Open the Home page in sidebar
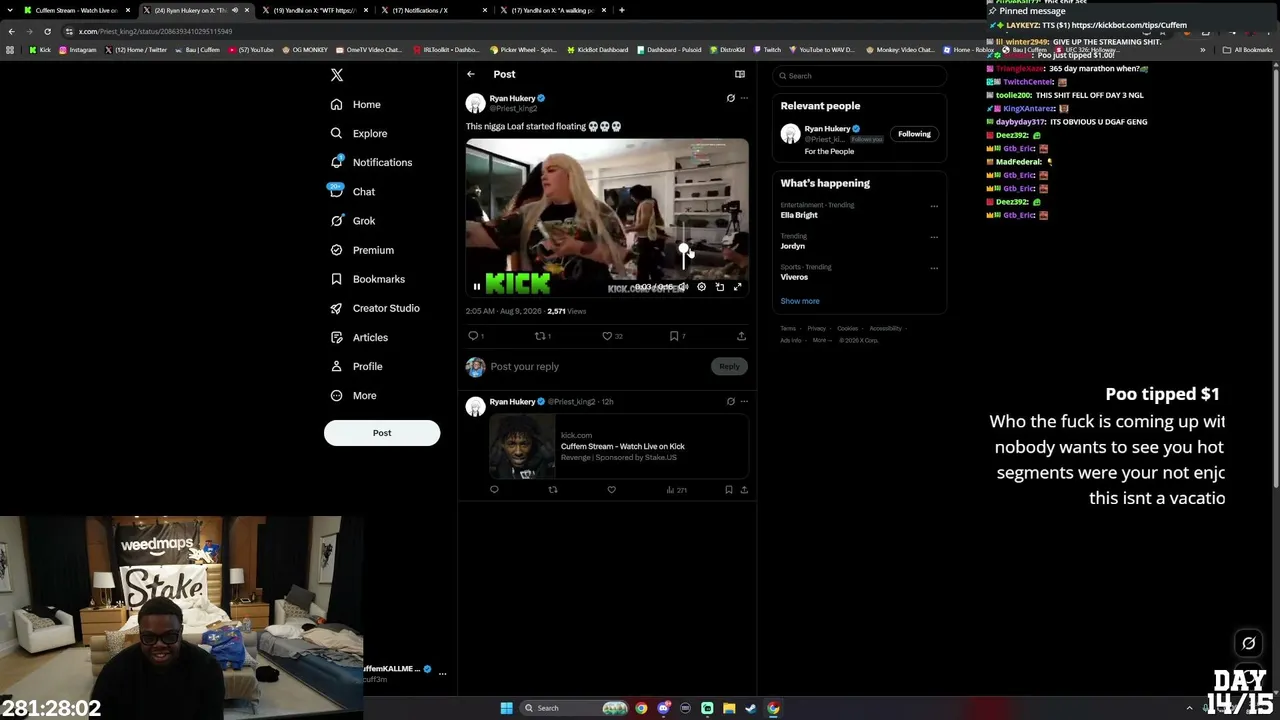This screenshot has width=1280, height=720. click(356, 104)
